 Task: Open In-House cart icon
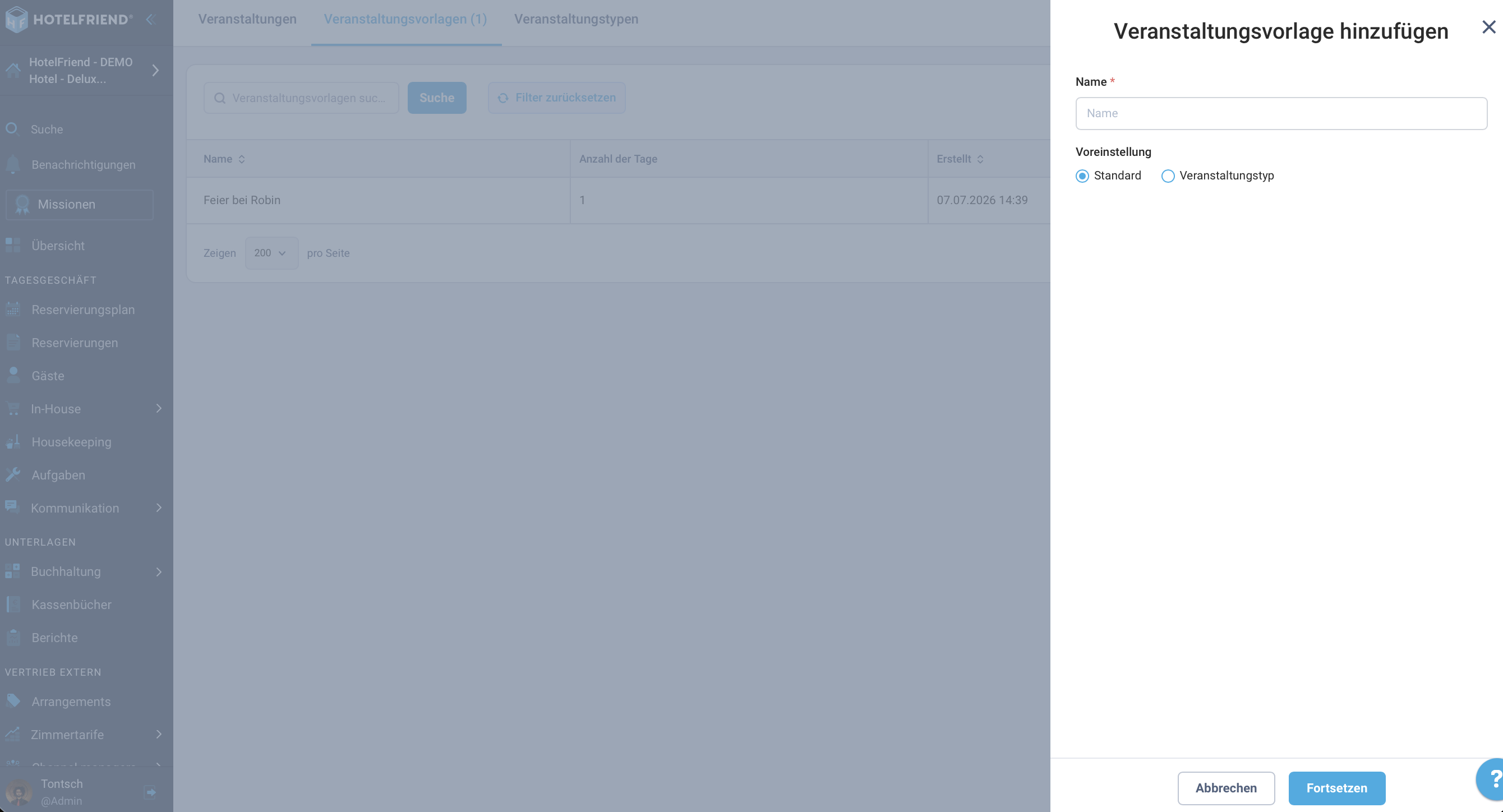coord(13,408)
